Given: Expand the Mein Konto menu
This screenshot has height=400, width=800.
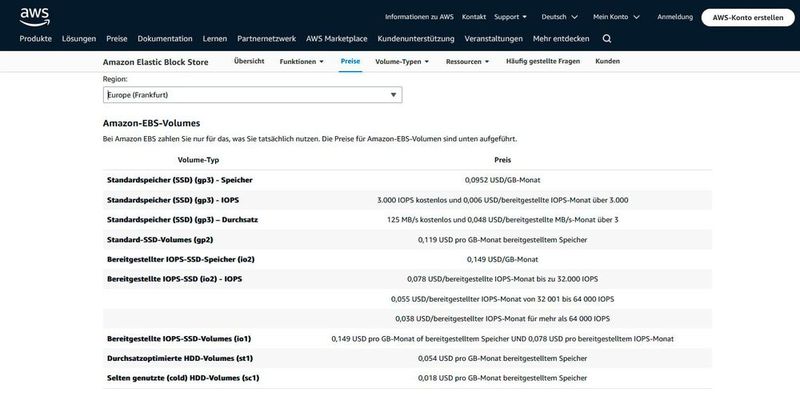Looking at the screenshot, I should click(x=616, y=17).
